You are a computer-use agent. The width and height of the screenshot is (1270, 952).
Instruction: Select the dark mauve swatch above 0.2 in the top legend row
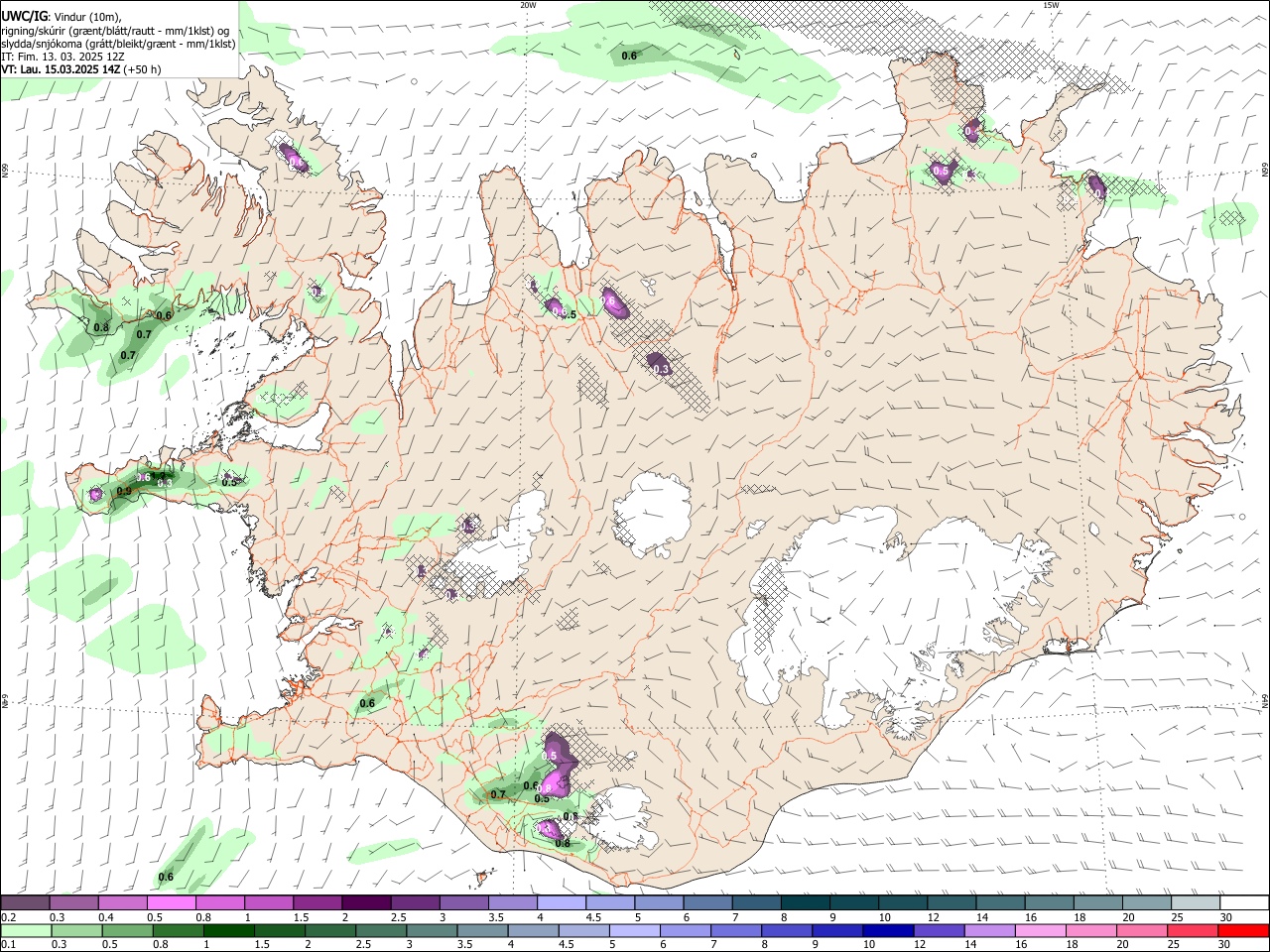click(x=25, y=903)
